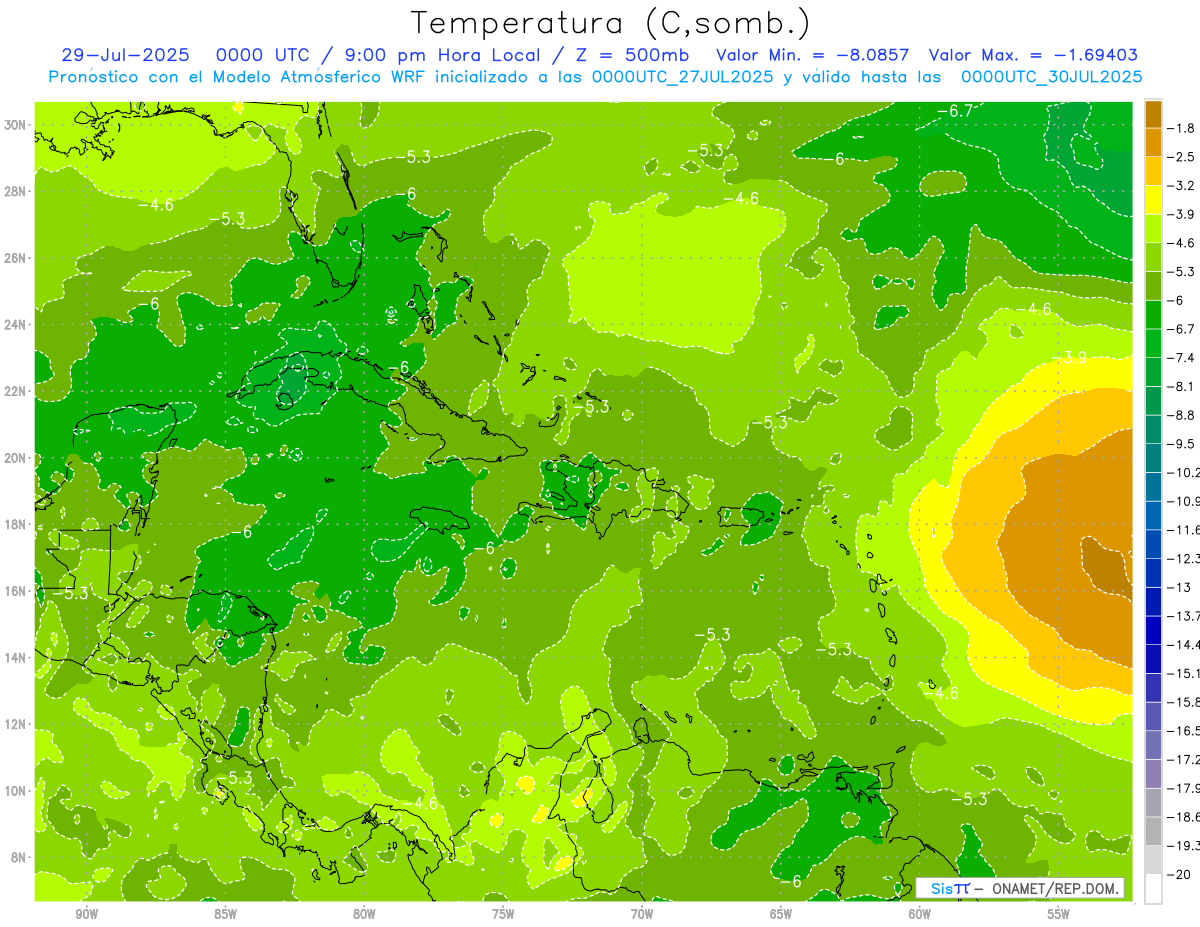
Task: Click the '75W' longitude axis label
Action: coord(503,914)
